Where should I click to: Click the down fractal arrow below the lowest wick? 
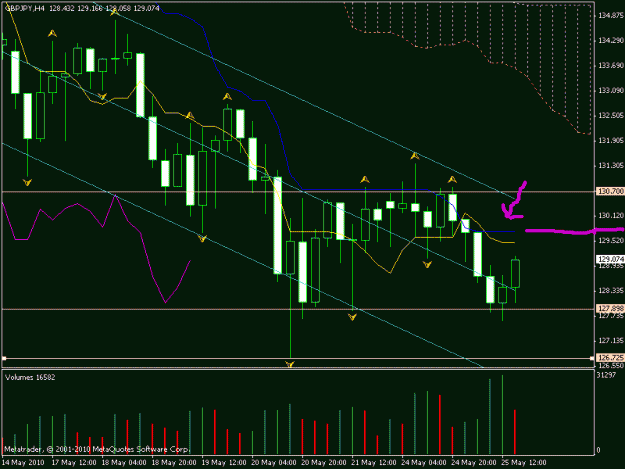pos(290,364)
